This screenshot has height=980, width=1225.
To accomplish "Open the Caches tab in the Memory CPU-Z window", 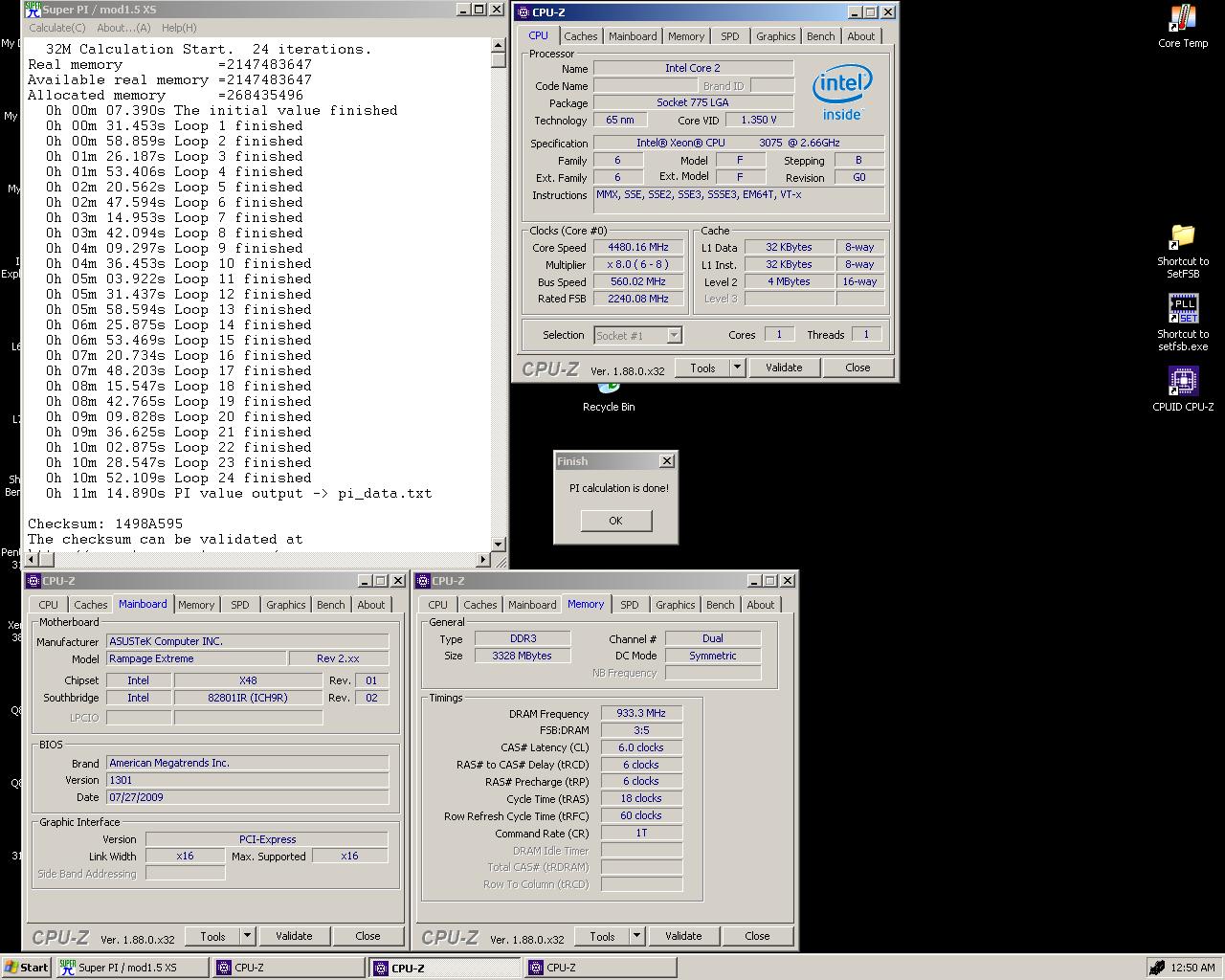I will [479, 605].
